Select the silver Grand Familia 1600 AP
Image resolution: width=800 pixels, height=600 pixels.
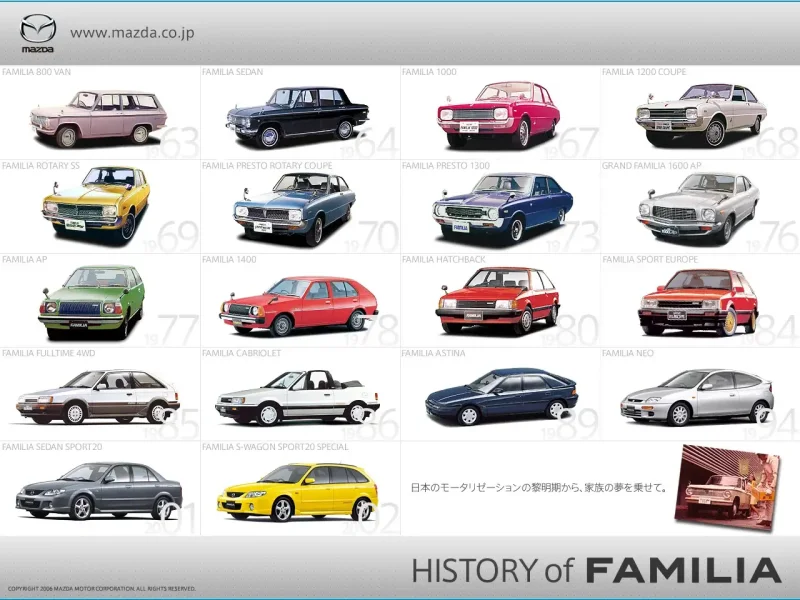tap(698, 208)
